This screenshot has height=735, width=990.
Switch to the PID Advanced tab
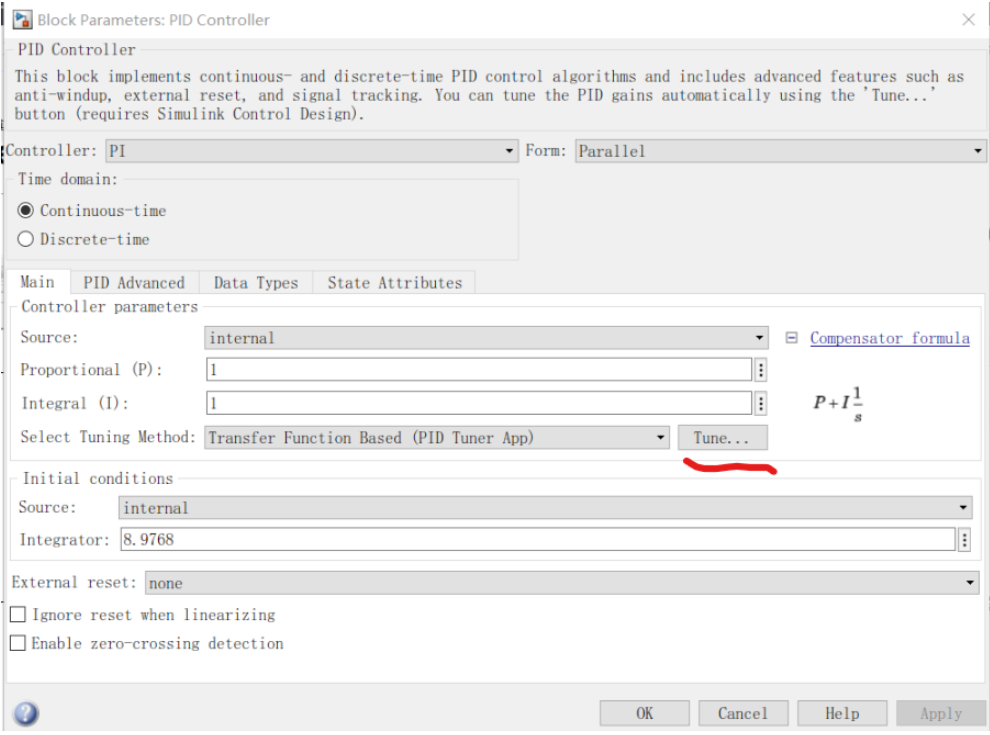(134, 283)
